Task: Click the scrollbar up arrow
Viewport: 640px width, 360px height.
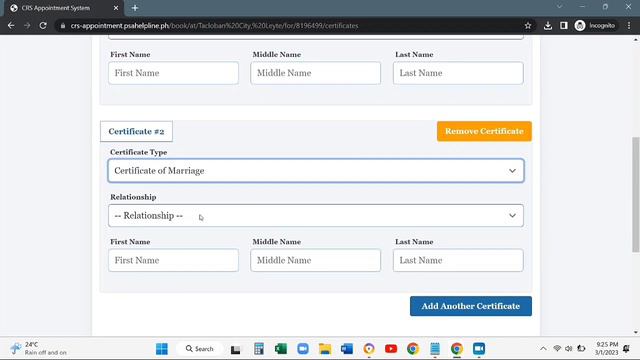Action: [x=636, y=40]
